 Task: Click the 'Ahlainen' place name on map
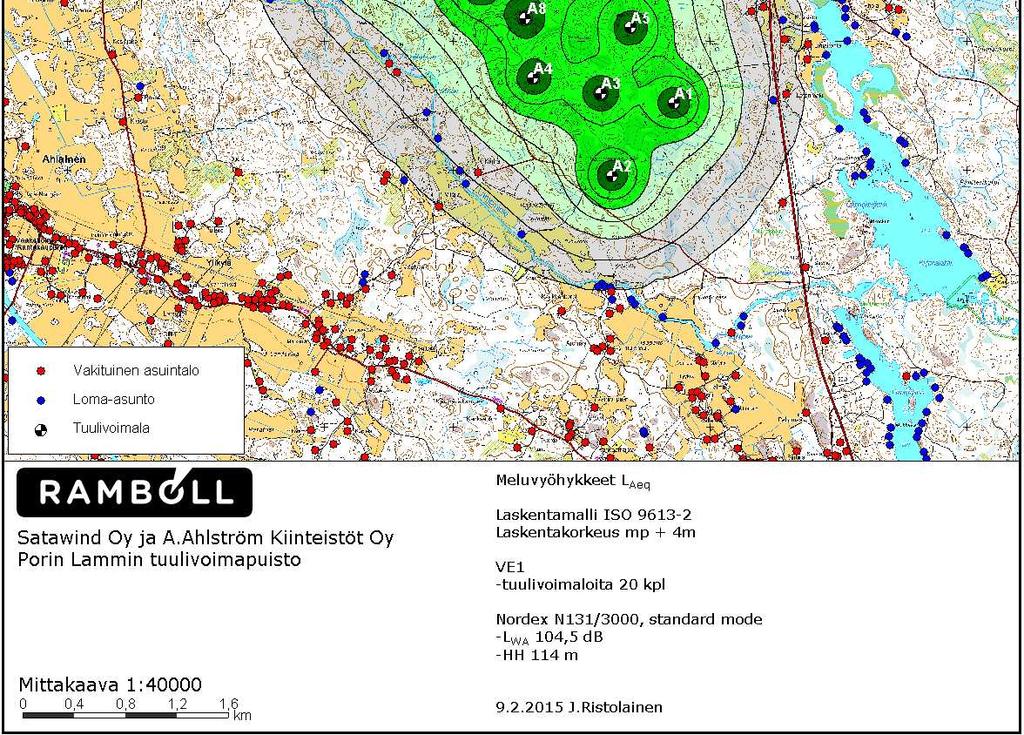(x=64, y=159)
